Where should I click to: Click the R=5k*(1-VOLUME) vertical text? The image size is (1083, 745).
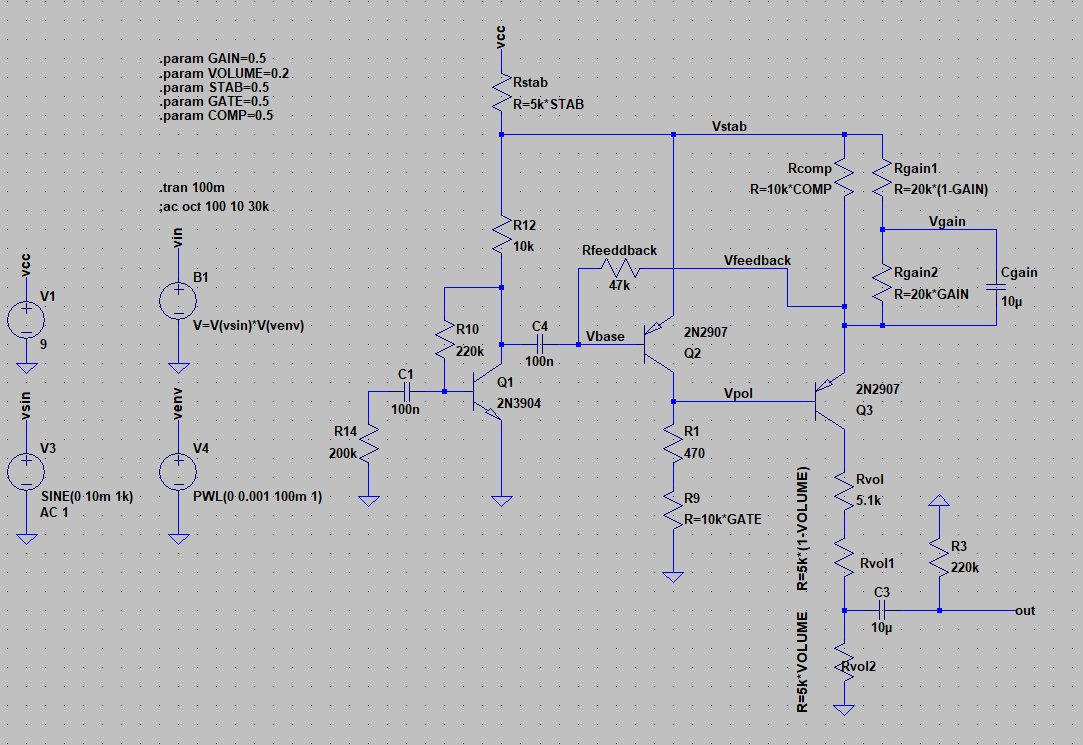[802, 529]
